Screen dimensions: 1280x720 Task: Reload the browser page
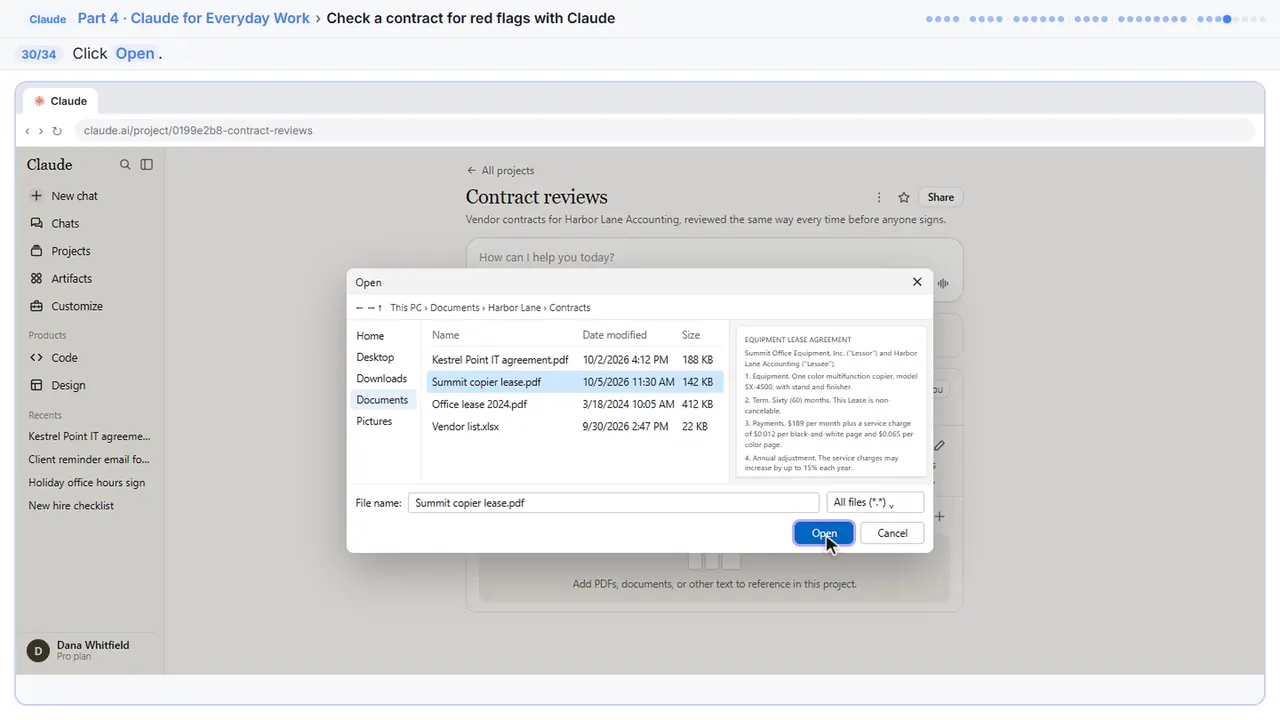click(x=57, y=131)
